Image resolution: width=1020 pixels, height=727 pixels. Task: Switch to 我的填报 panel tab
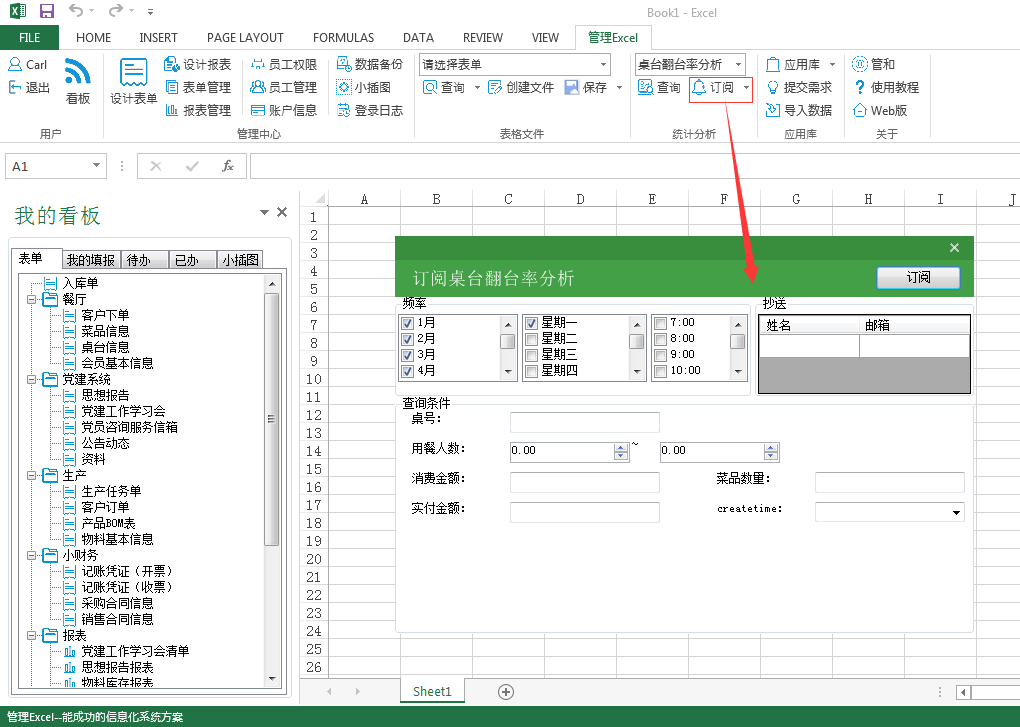[x=90, y=260]
